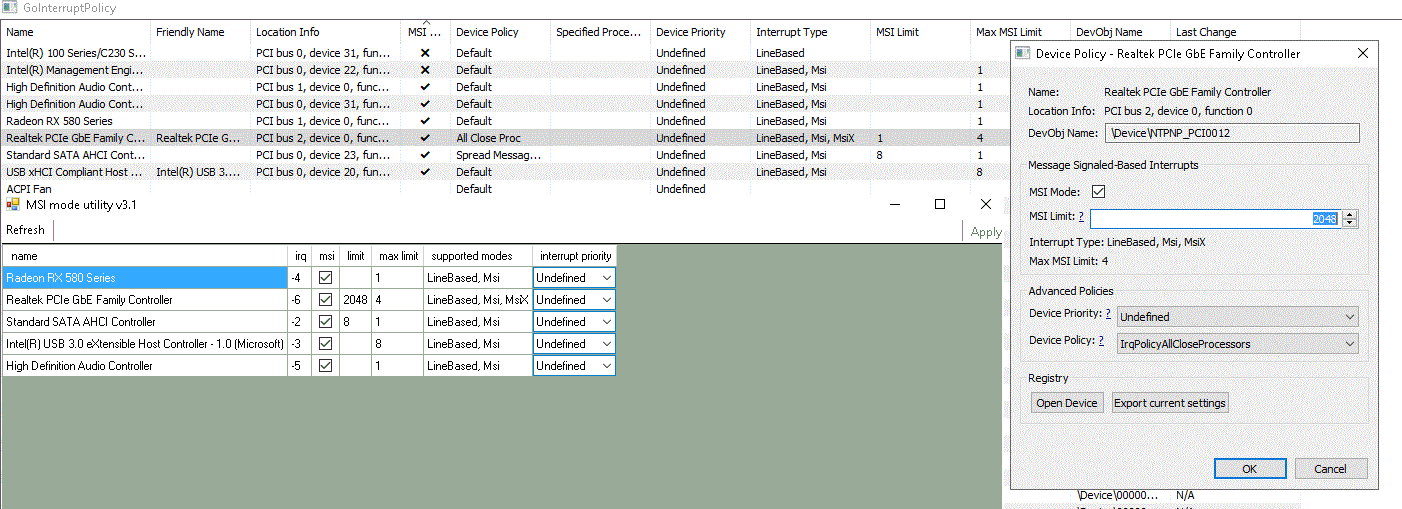Uncheck msi for Radeon RX 580 Series
The image size is (1402, 509).
[x=326, y=278]
